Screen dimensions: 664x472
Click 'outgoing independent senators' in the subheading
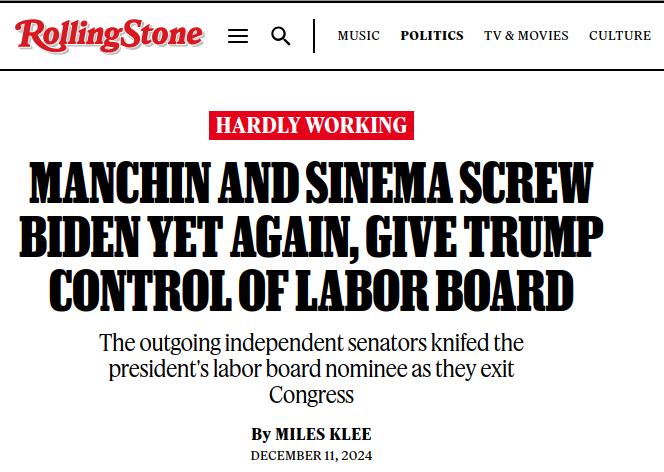tap(283, 343)
